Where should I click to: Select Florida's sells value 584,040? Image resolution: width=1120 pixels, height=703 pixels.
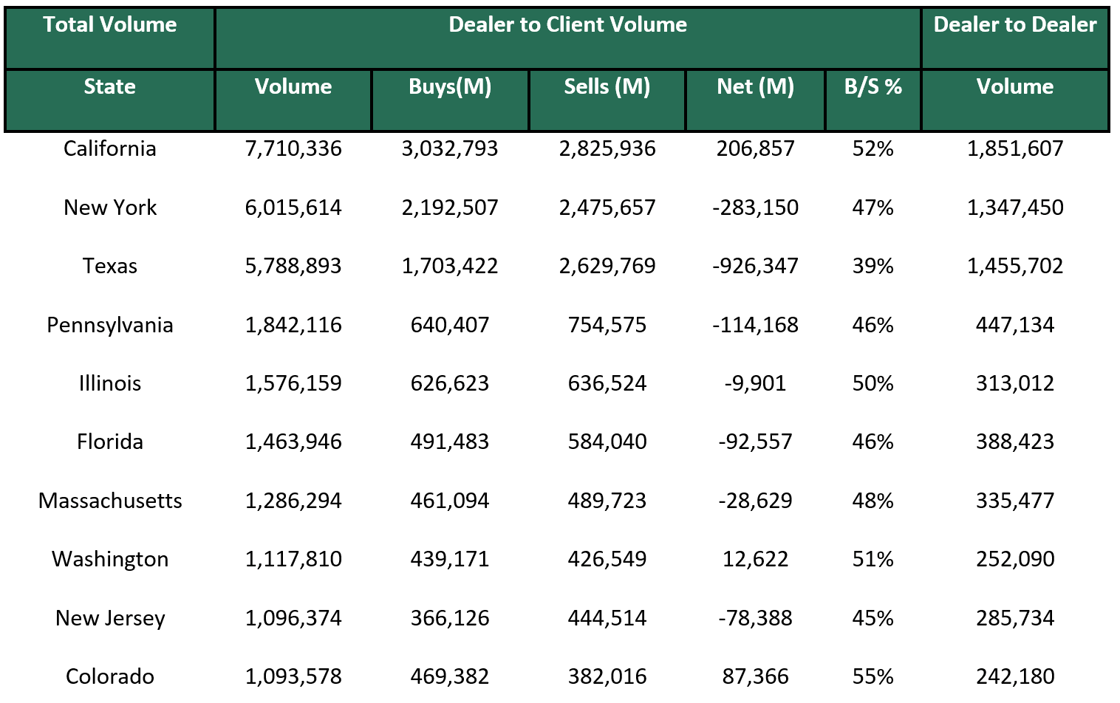pos(605,441)
